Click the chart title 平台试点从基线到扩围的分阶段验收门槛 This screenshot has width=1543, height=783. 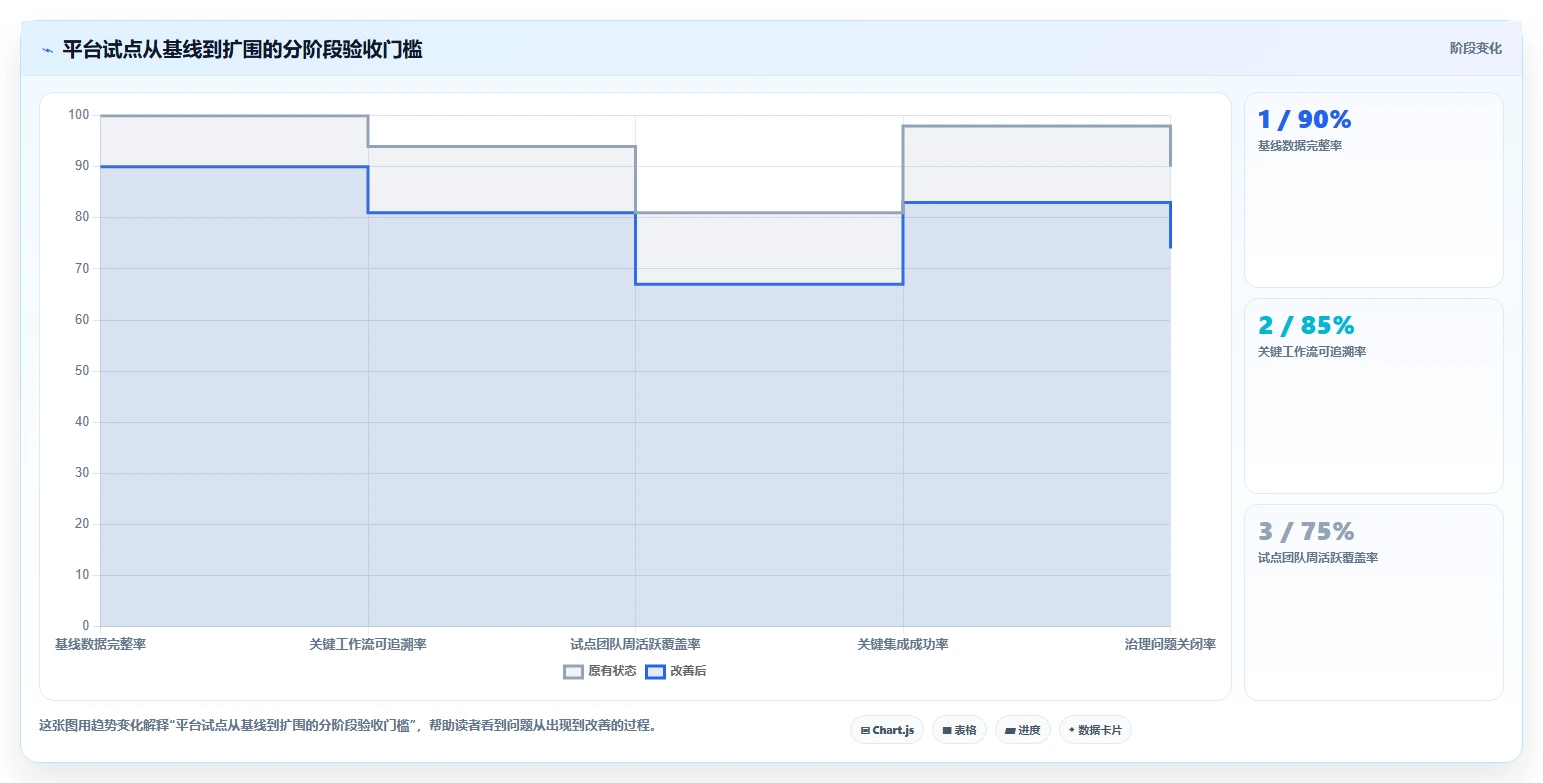tap(242, 50)
